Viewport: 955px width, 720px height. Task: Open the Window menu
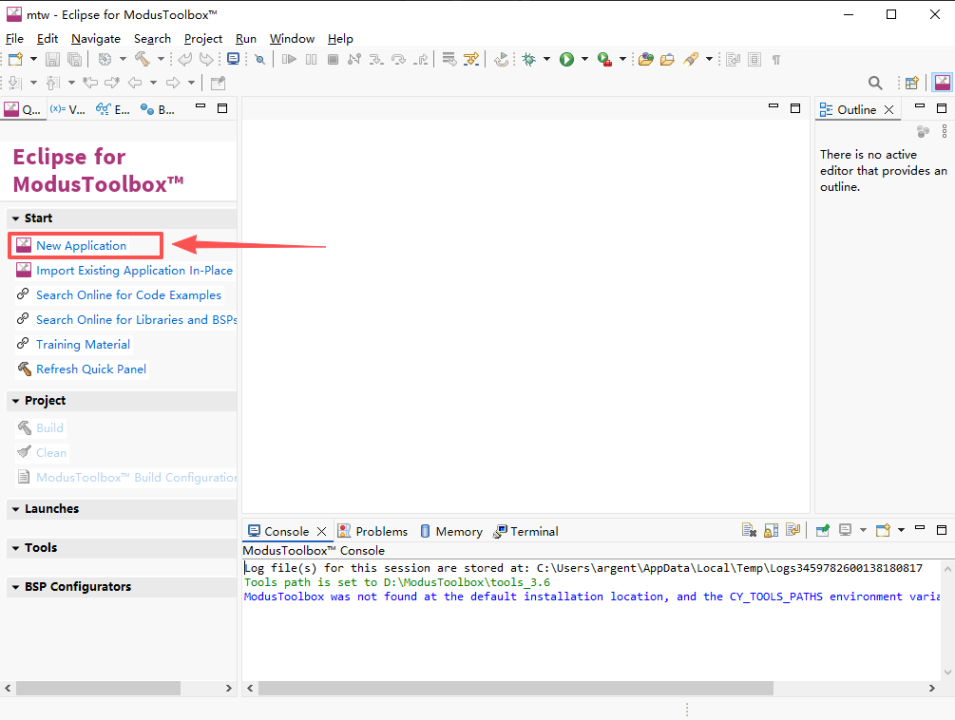pos(292,38)
